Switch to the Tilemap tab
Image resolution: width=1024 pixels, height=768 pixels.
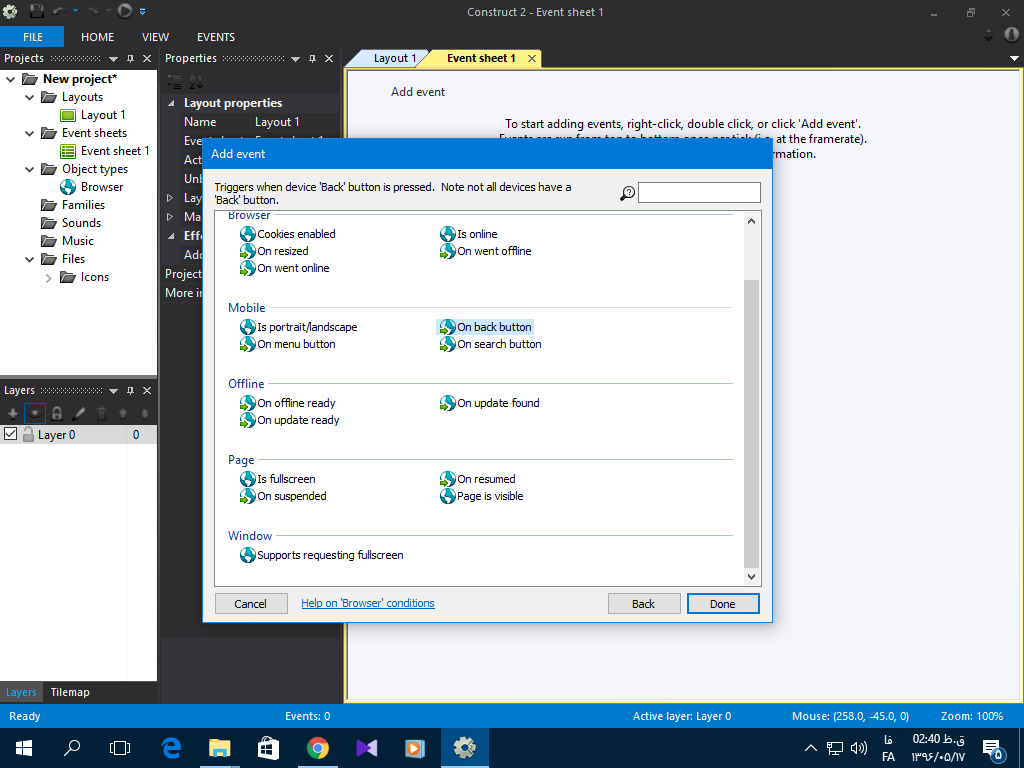click(70, 692)
